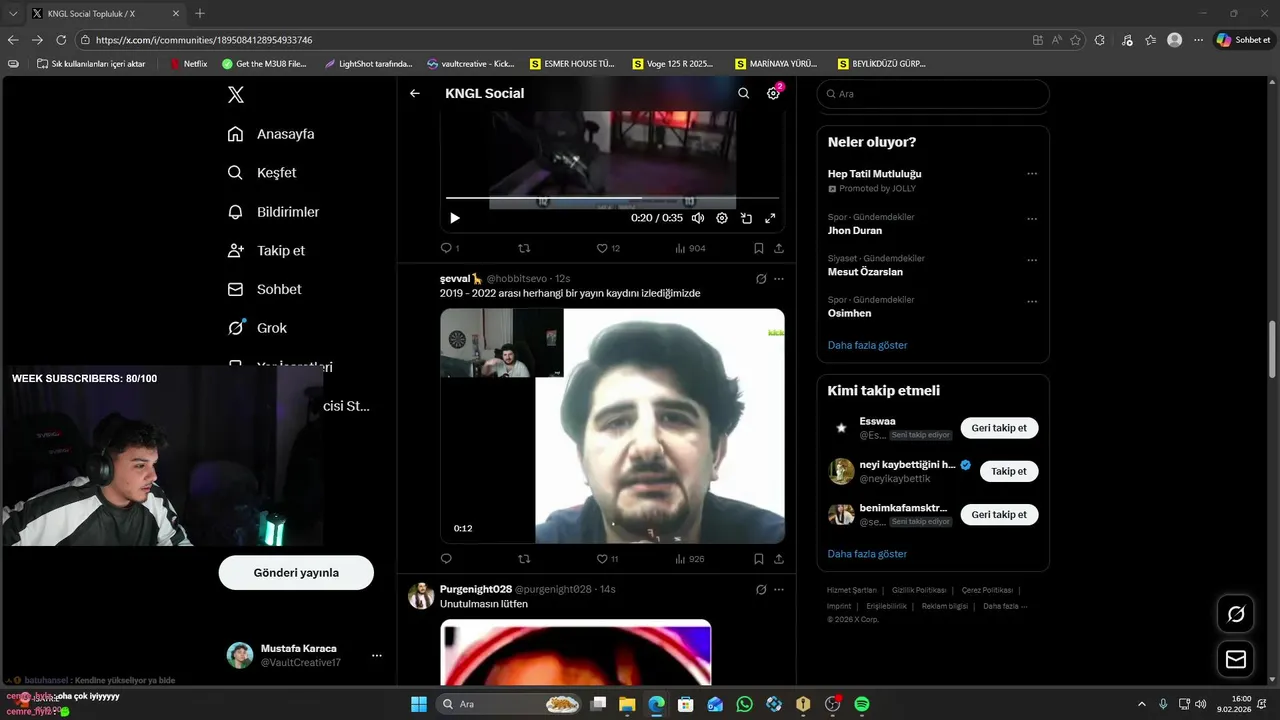Click Gönderi yayınla post button
1280x720 pixels.
tap(296, 573)
